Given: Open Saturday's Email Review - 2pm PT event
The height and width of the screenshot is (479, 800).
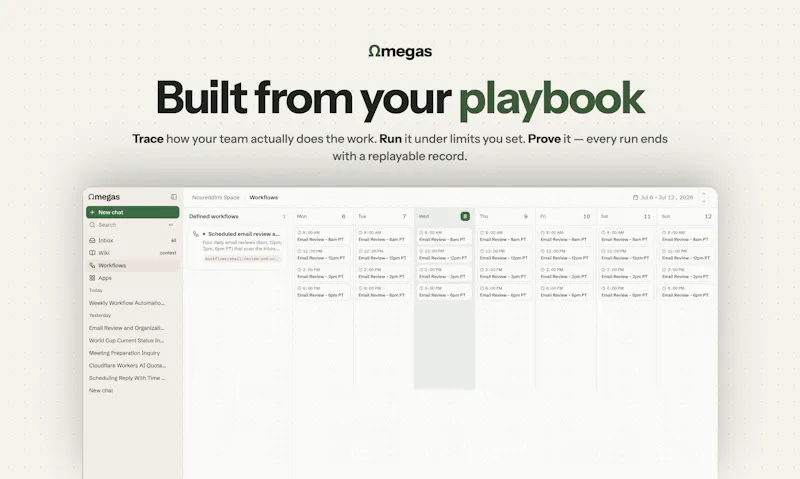Looking at the screenshot, I should pyautogui.click(x=626, y=273).
